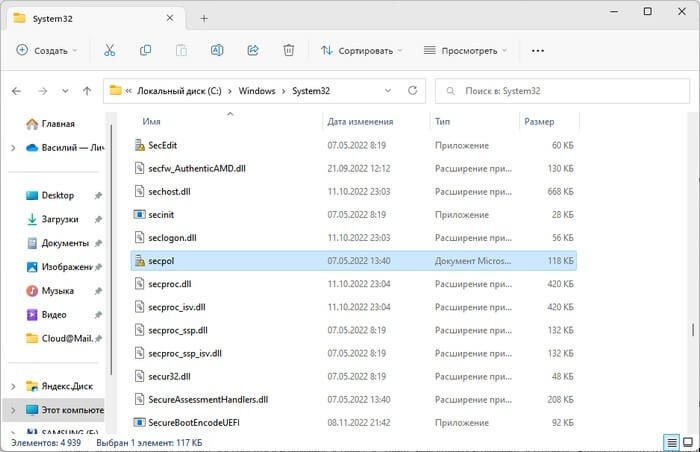700x452 pixels.
Task: Refresh the System32 folder view
Action: point(412,91)
